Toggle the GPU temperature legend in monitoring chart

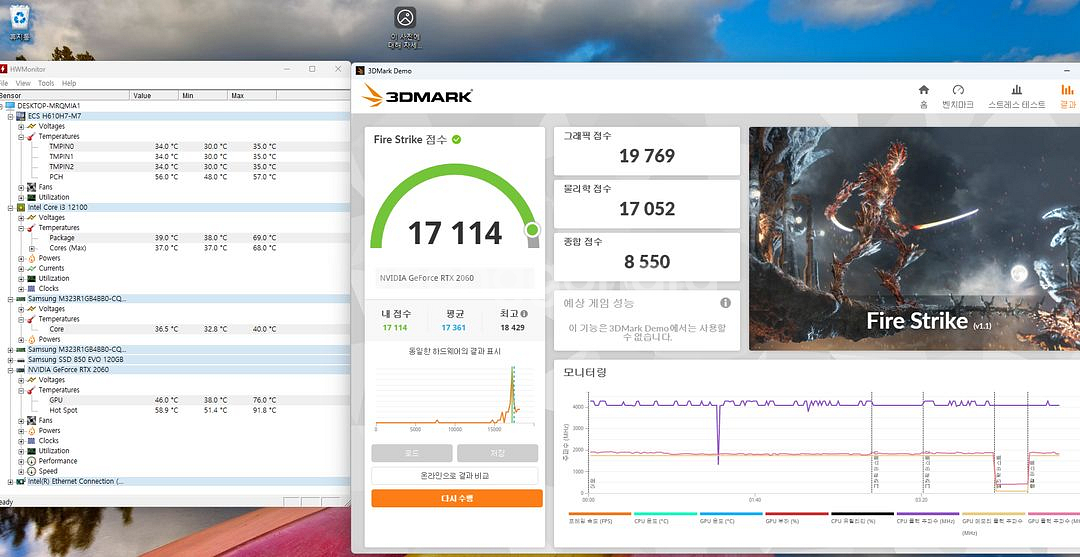(731, 519)
